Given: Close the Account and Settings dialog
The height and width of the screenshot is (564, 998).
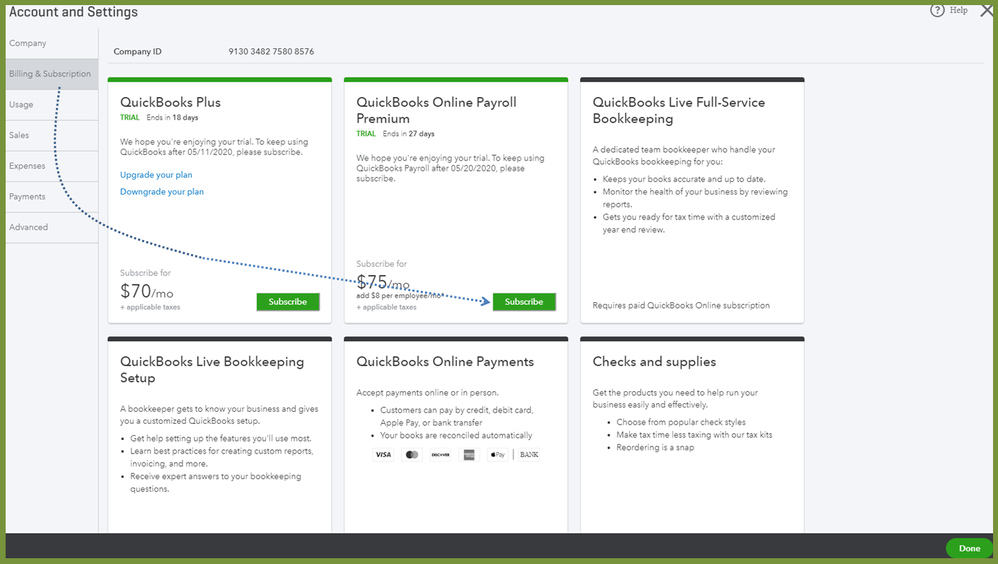Looking at the screenshot, I should pyautogui.click(x=987, y=11).
